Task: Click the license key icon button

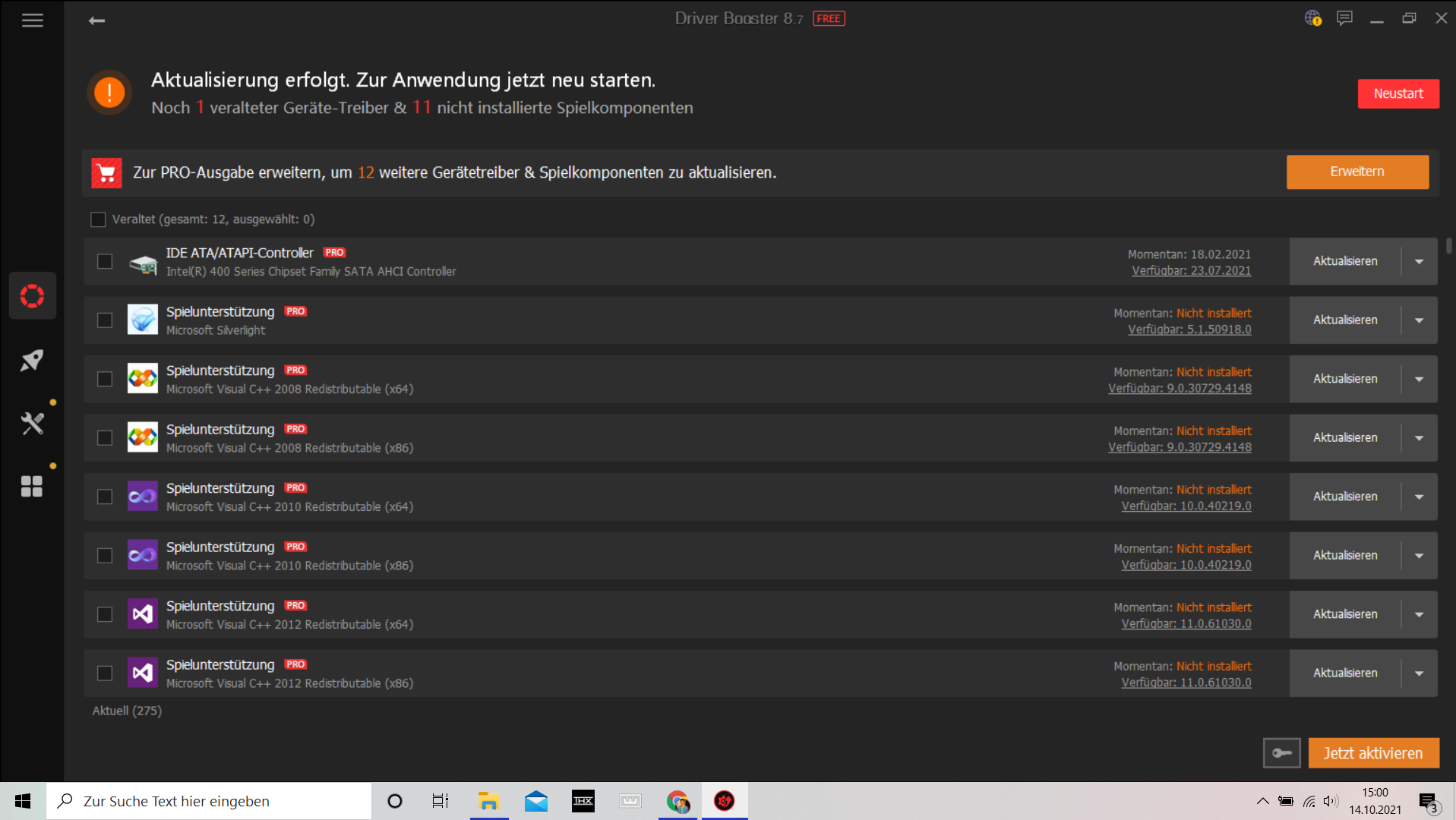Action: tap(1281, 753)
